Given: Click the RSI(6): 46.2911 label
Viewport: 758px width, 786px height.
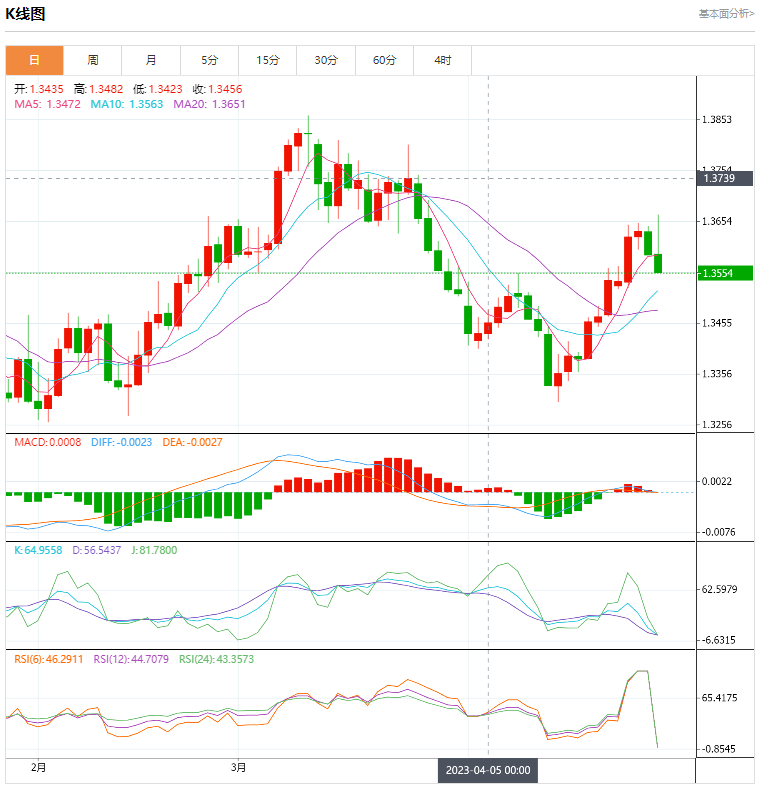Looking at the screenshot, I should coord(49,659).
